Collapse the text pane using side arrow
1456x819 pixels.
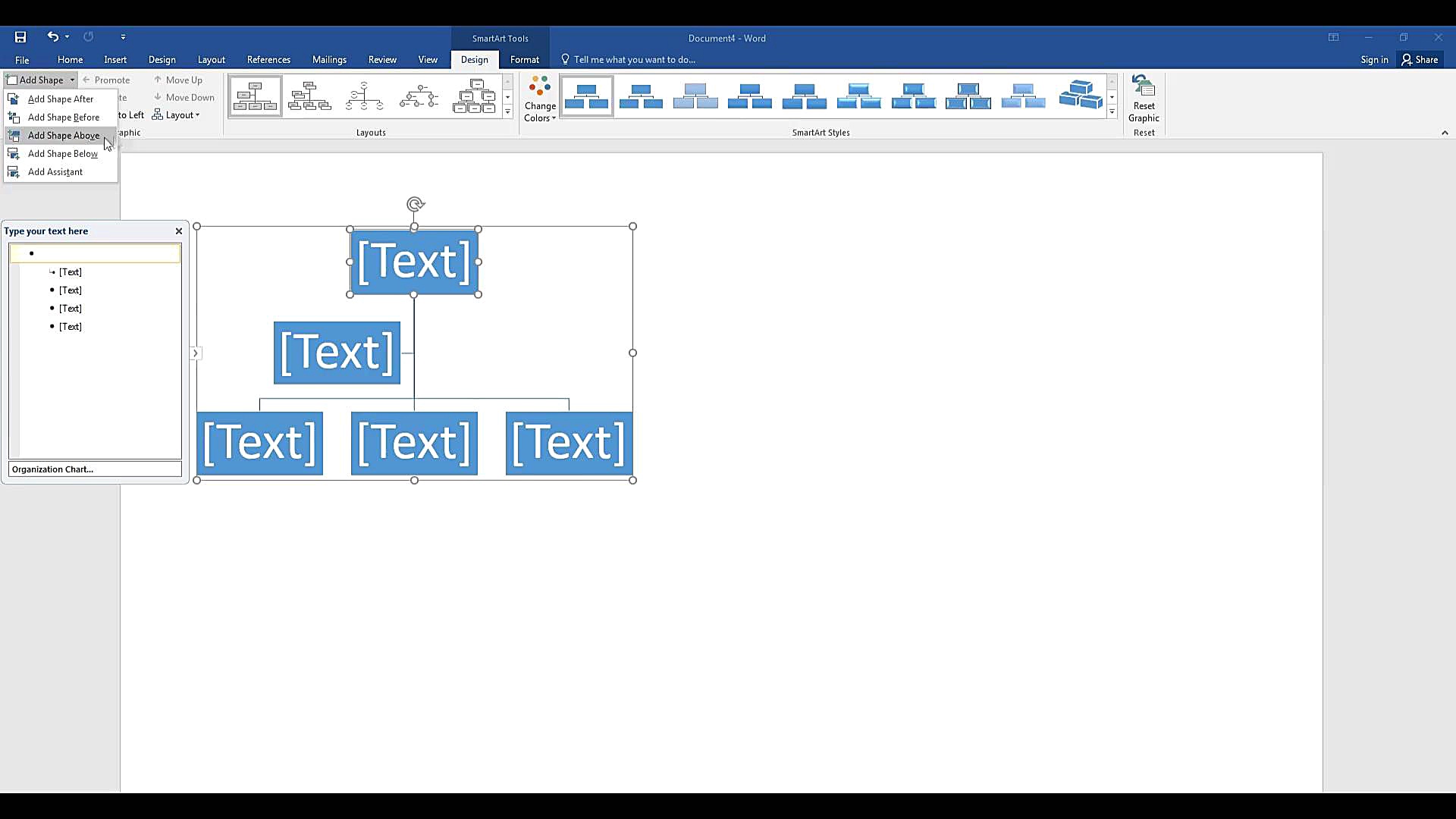(x=195, y=353)
